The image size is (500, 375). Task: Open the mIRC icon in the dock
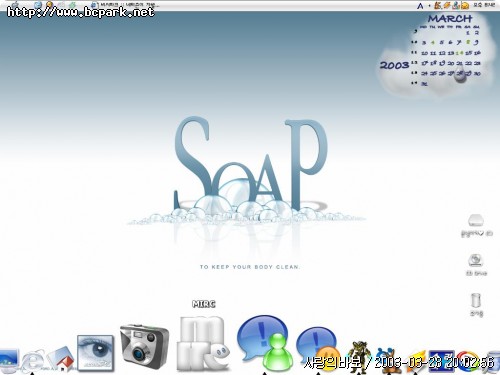point(203,343)
